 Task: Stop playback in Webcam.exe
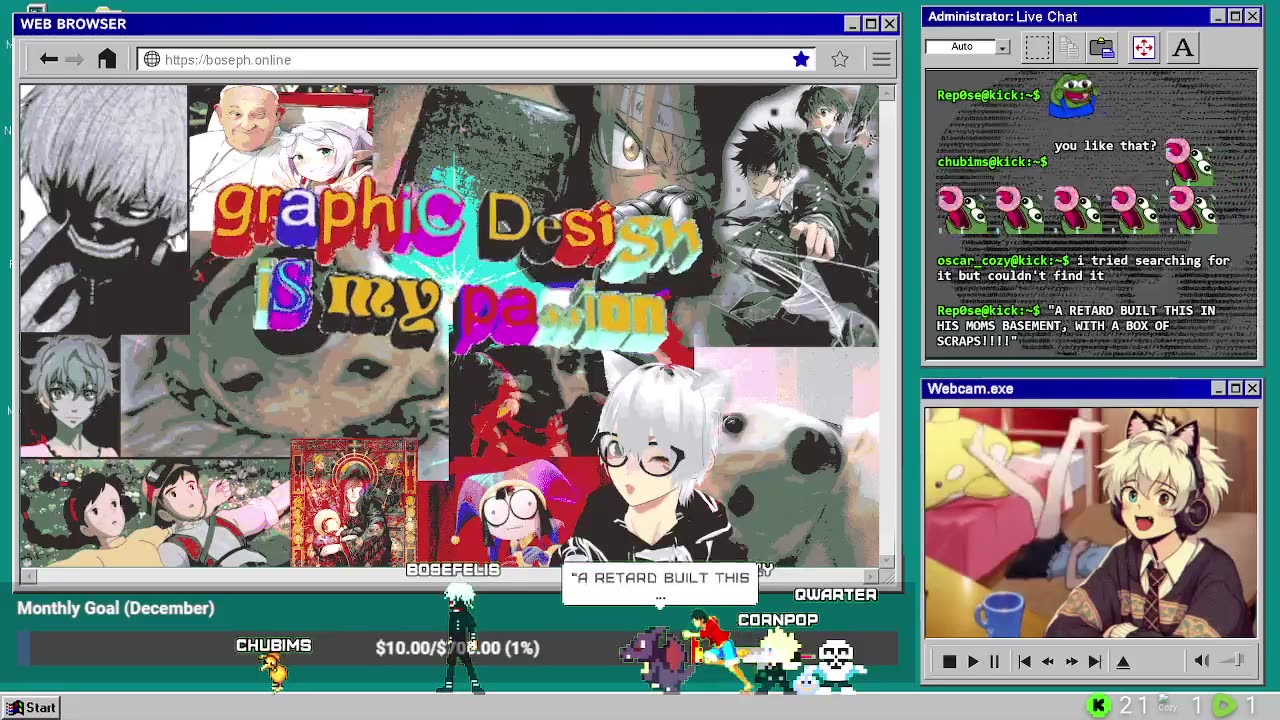point(949,661)
